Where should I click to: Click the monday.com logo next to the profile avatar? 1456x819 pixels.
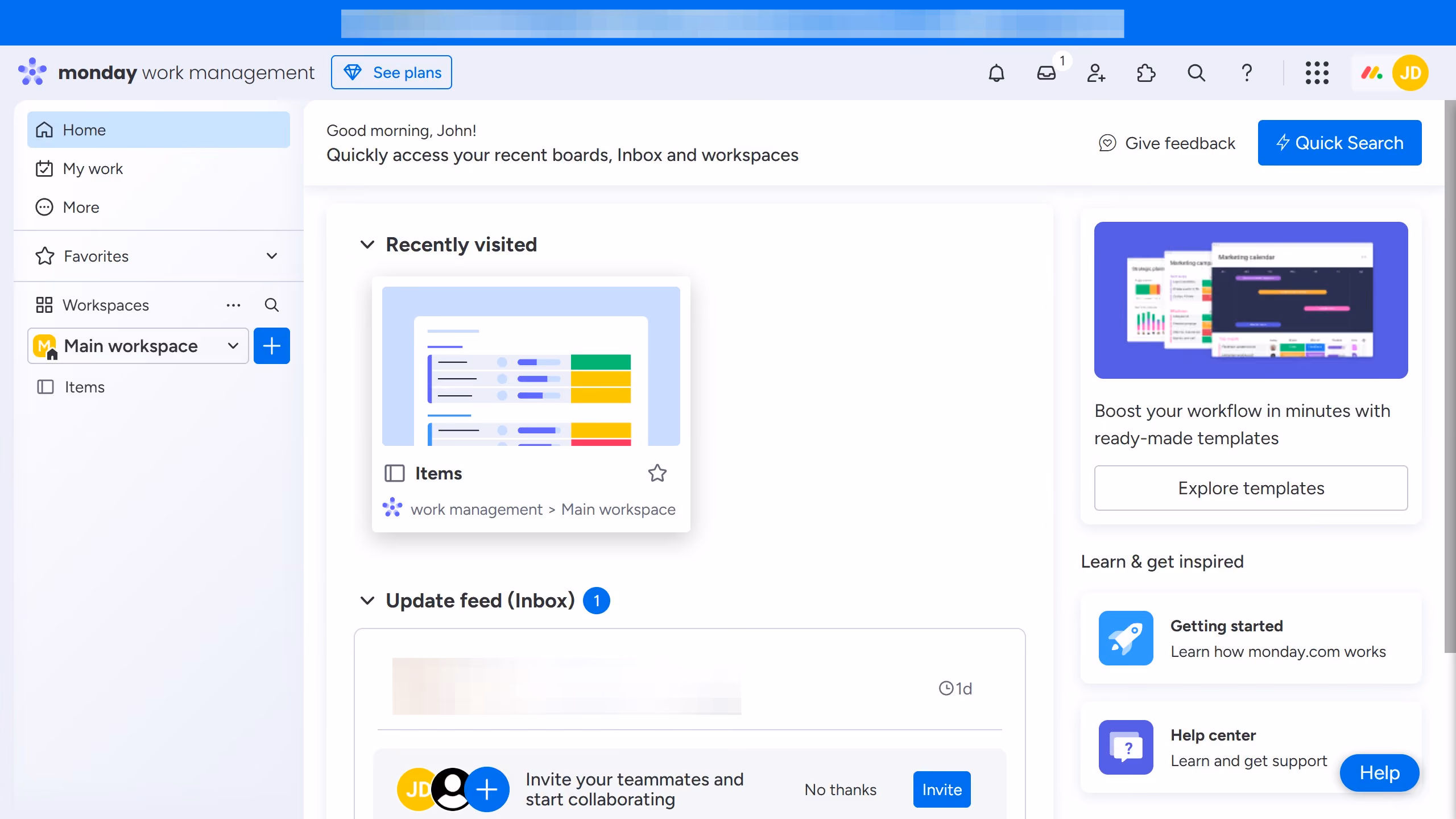coord(1372,73)
